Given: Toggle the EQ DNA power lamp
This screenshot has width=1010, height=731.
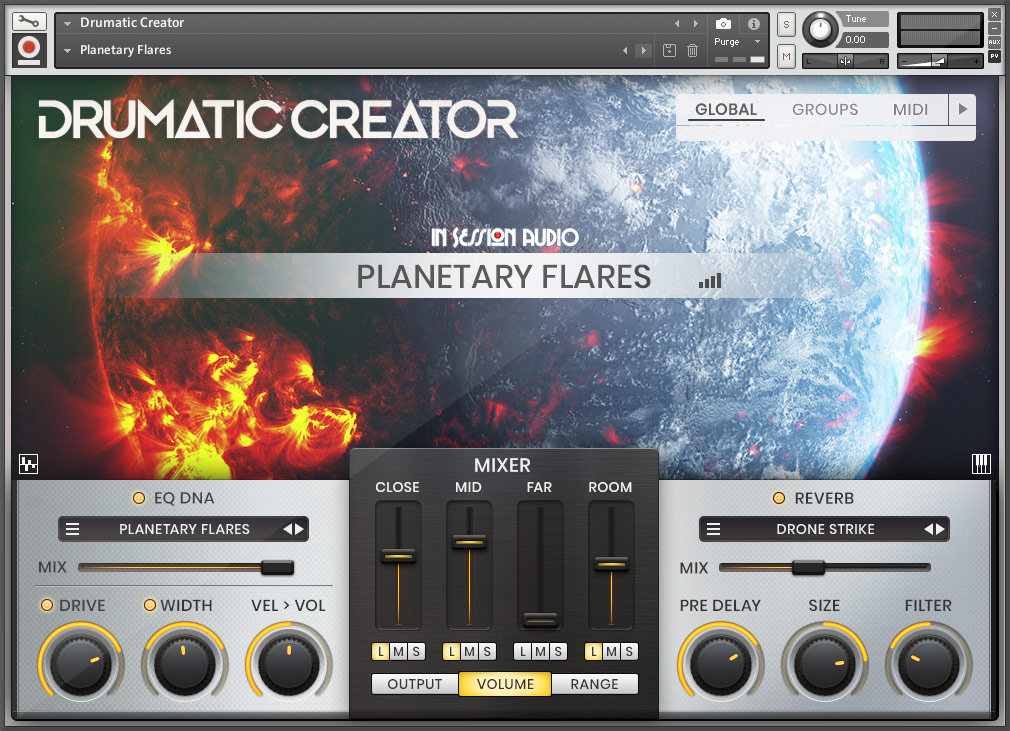Looking at the screenshot, I should click(x=140, y=498).
